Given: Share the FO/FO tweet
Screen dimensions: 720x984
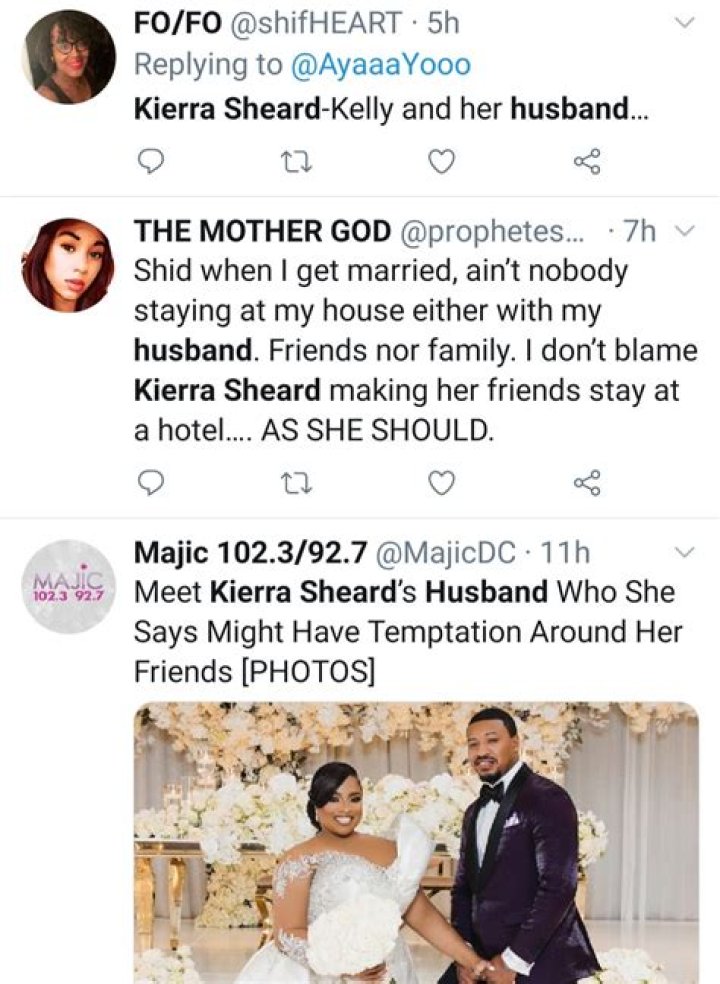Looking at the screenshot, I should 586,160.
